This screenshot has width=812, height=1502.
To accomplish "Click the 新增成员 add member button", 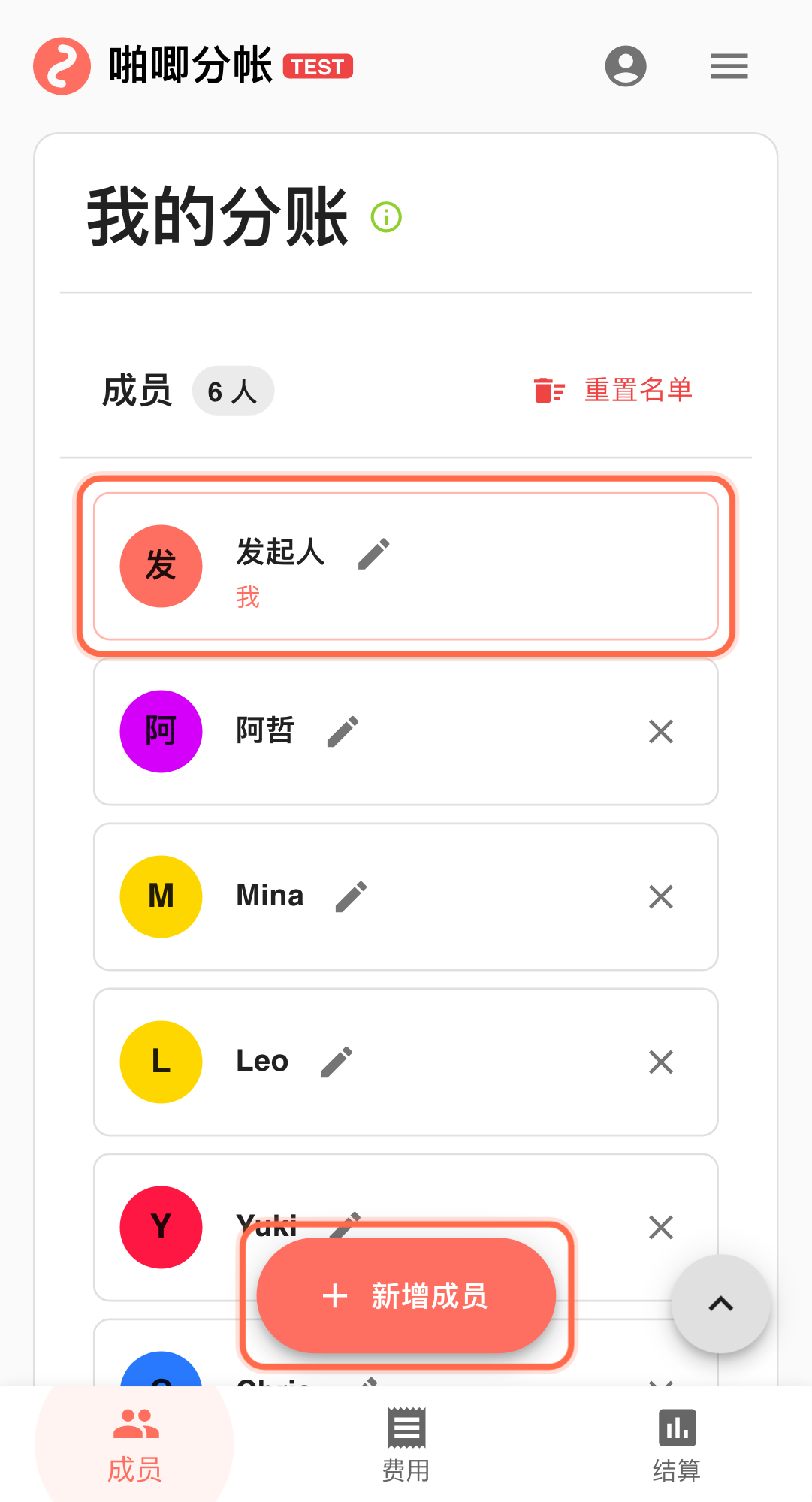I will tap(406, 1296).
